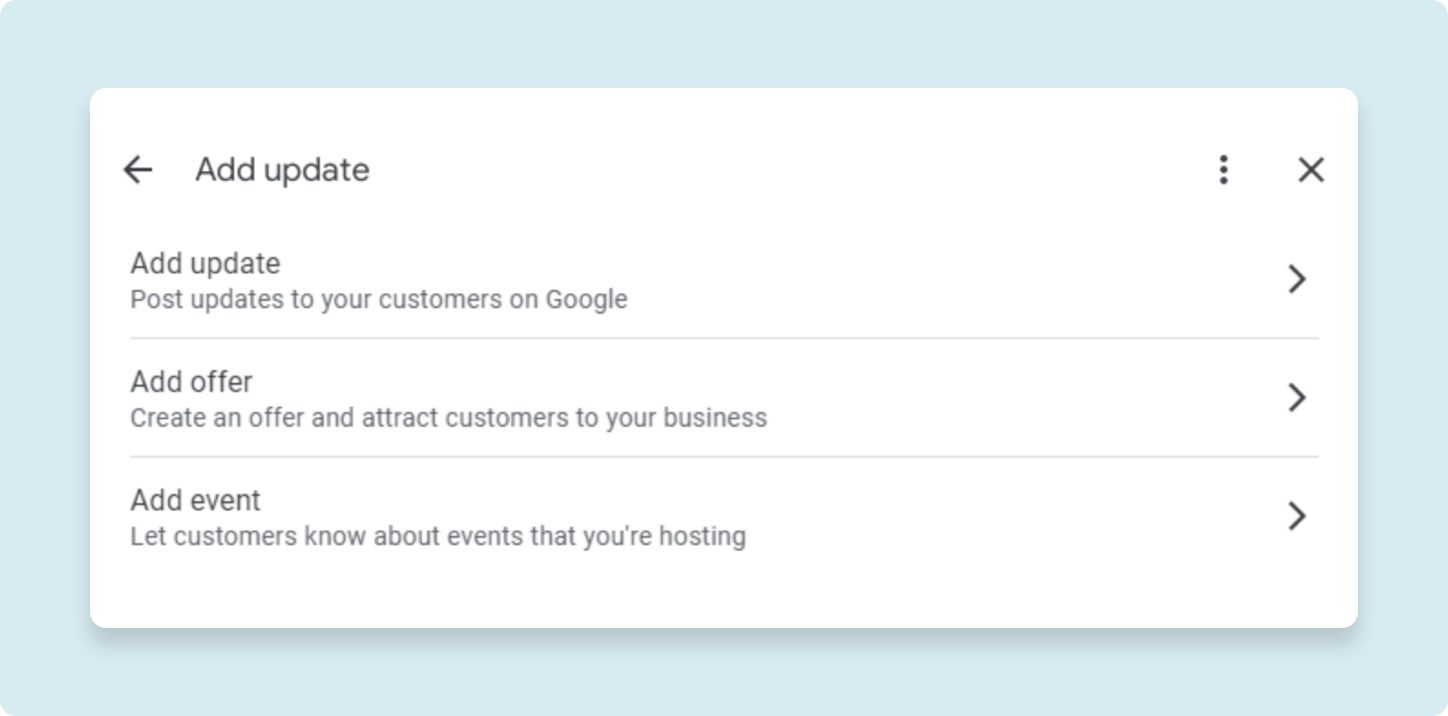Click the word 'Google' in first description
1448x716 pixels.
point(586,299)
